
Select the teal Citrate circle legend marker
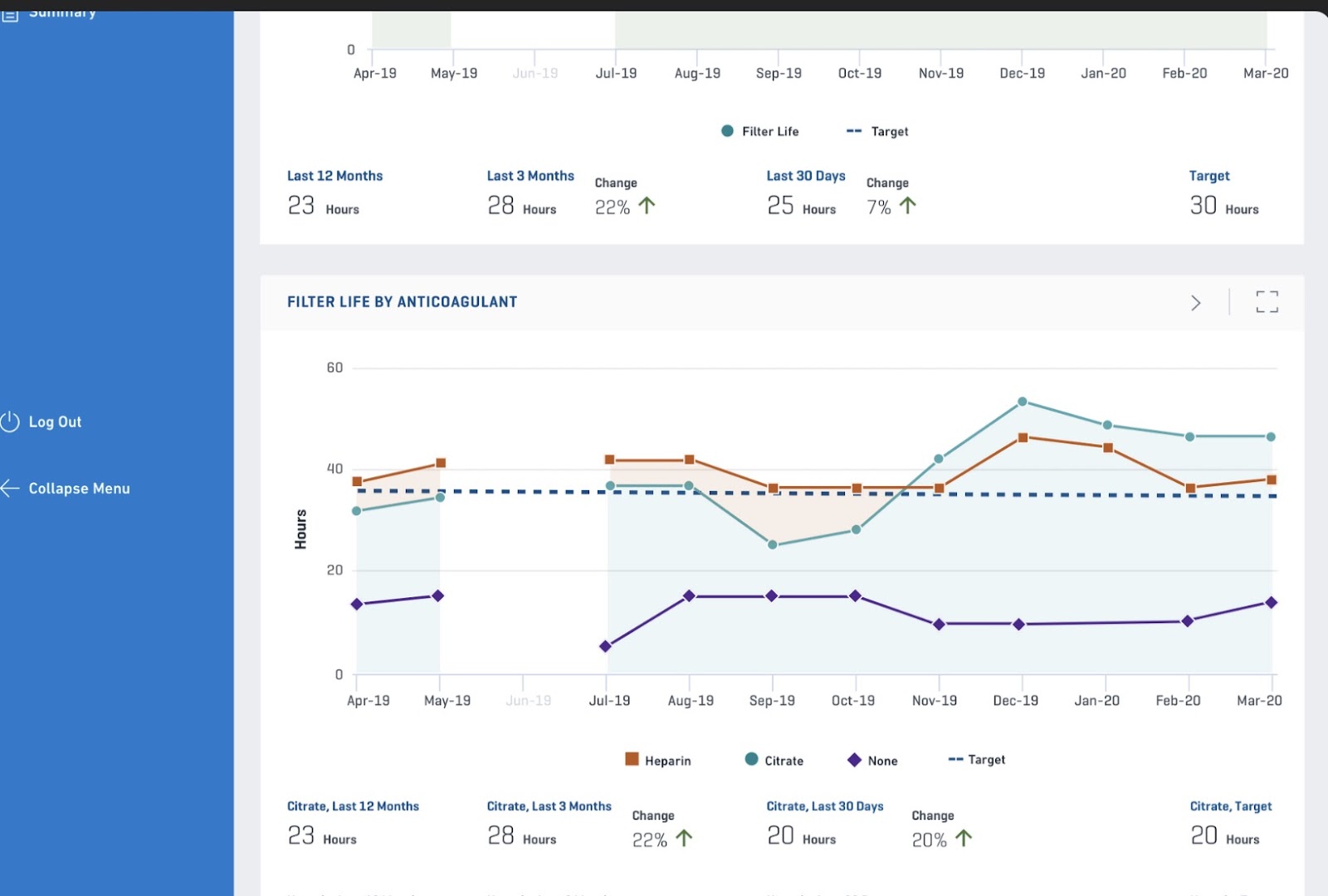(750, 759)
